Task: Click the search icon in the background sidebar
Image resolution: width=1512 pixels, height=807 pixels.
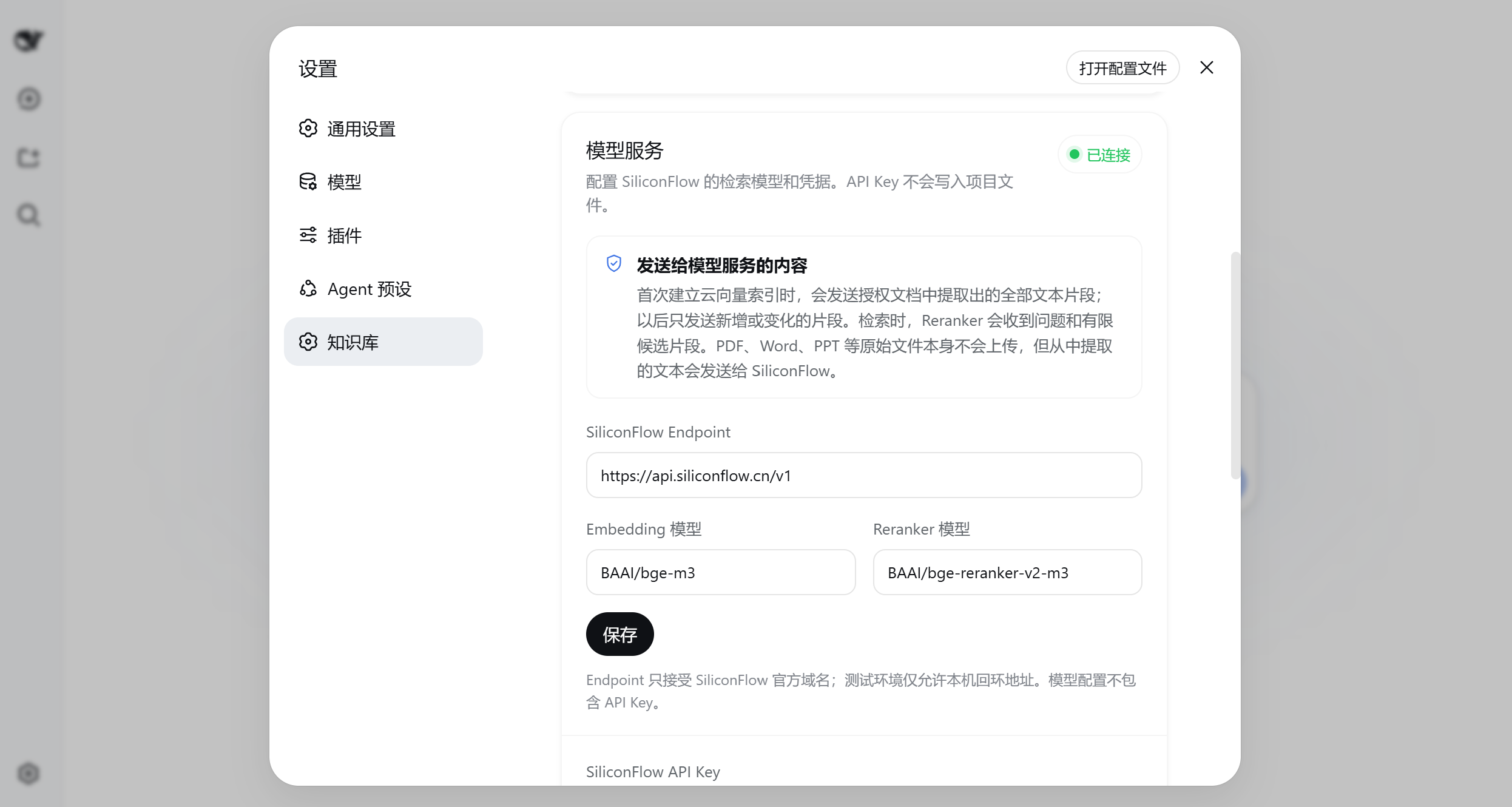Action: [x=29, y=215]
